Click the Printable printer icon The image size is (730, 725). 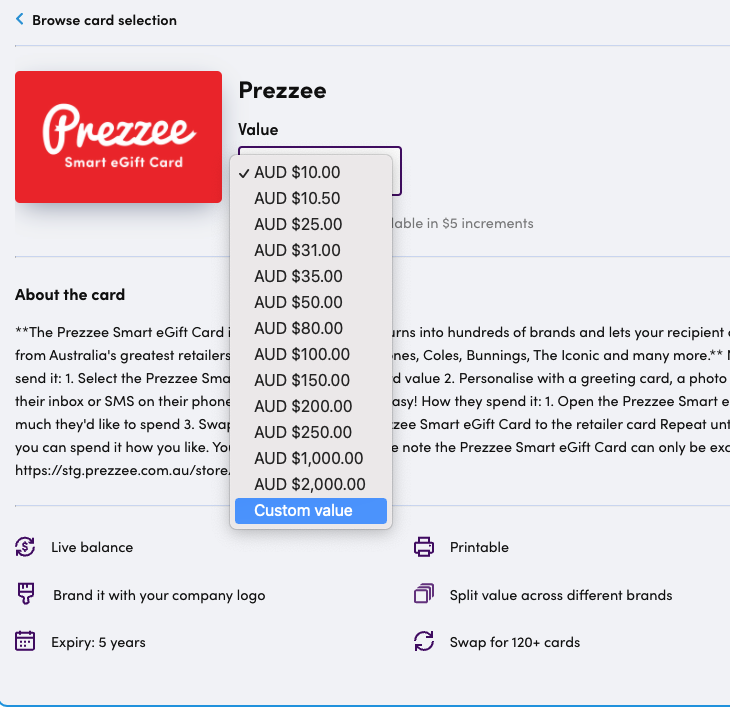[424, 547]
